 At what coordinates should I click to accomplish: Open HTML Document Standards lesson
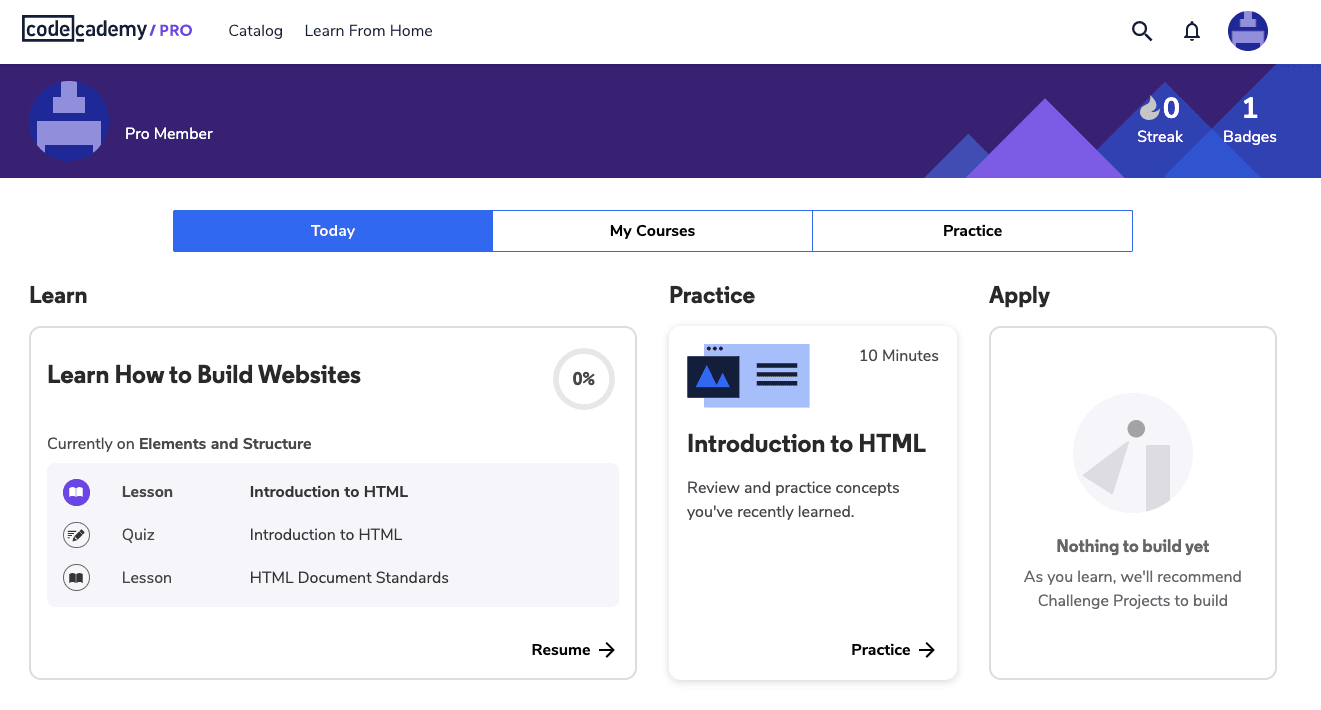(x=333, y=578)
